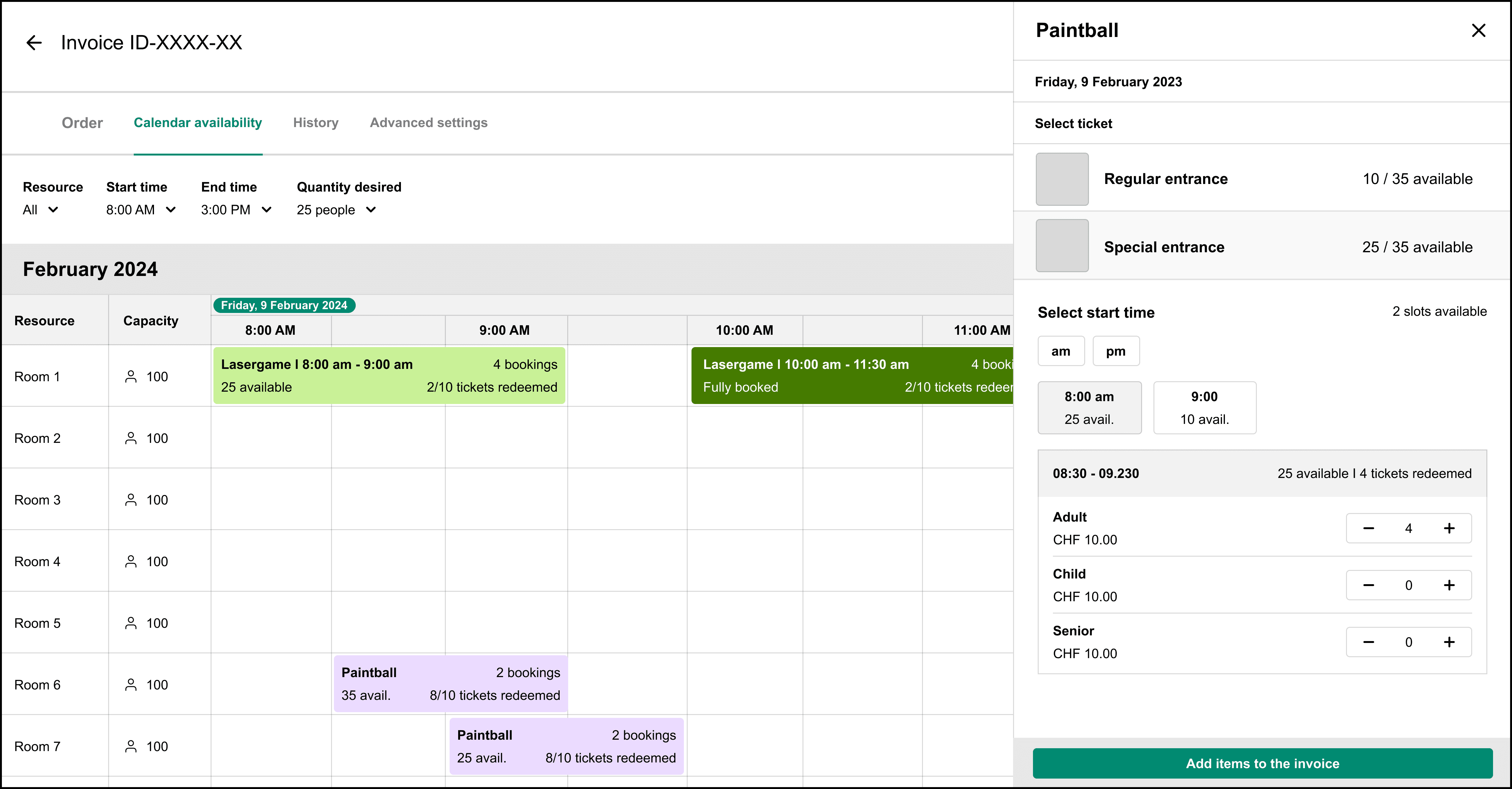
Task: Add one Senior ticket with plus icon
Action: click(x=1449, y=642)
